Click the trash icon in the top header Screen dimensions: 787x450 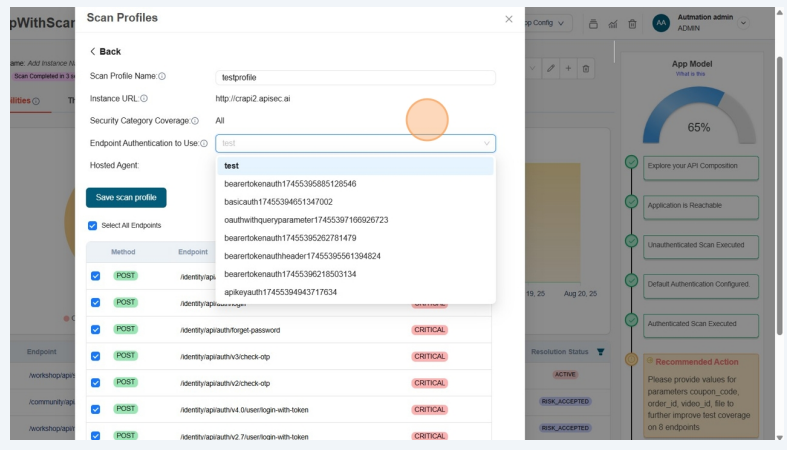tap(632, 24)
